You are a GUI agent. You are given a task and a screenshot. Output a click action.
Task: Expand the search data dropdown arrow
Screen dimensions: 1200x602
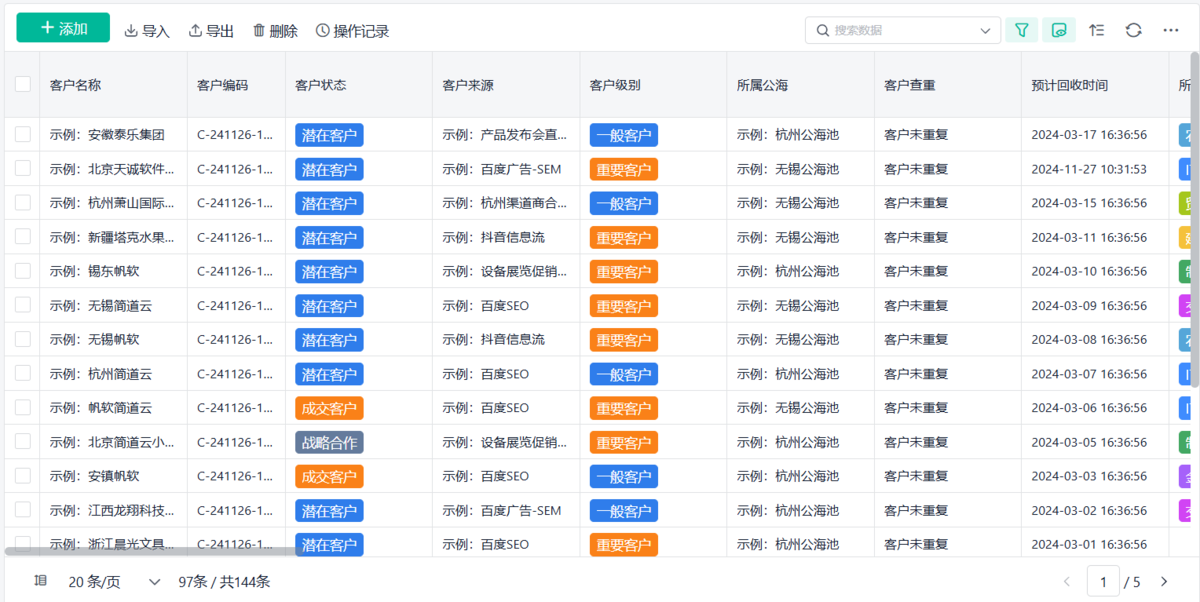985,31
